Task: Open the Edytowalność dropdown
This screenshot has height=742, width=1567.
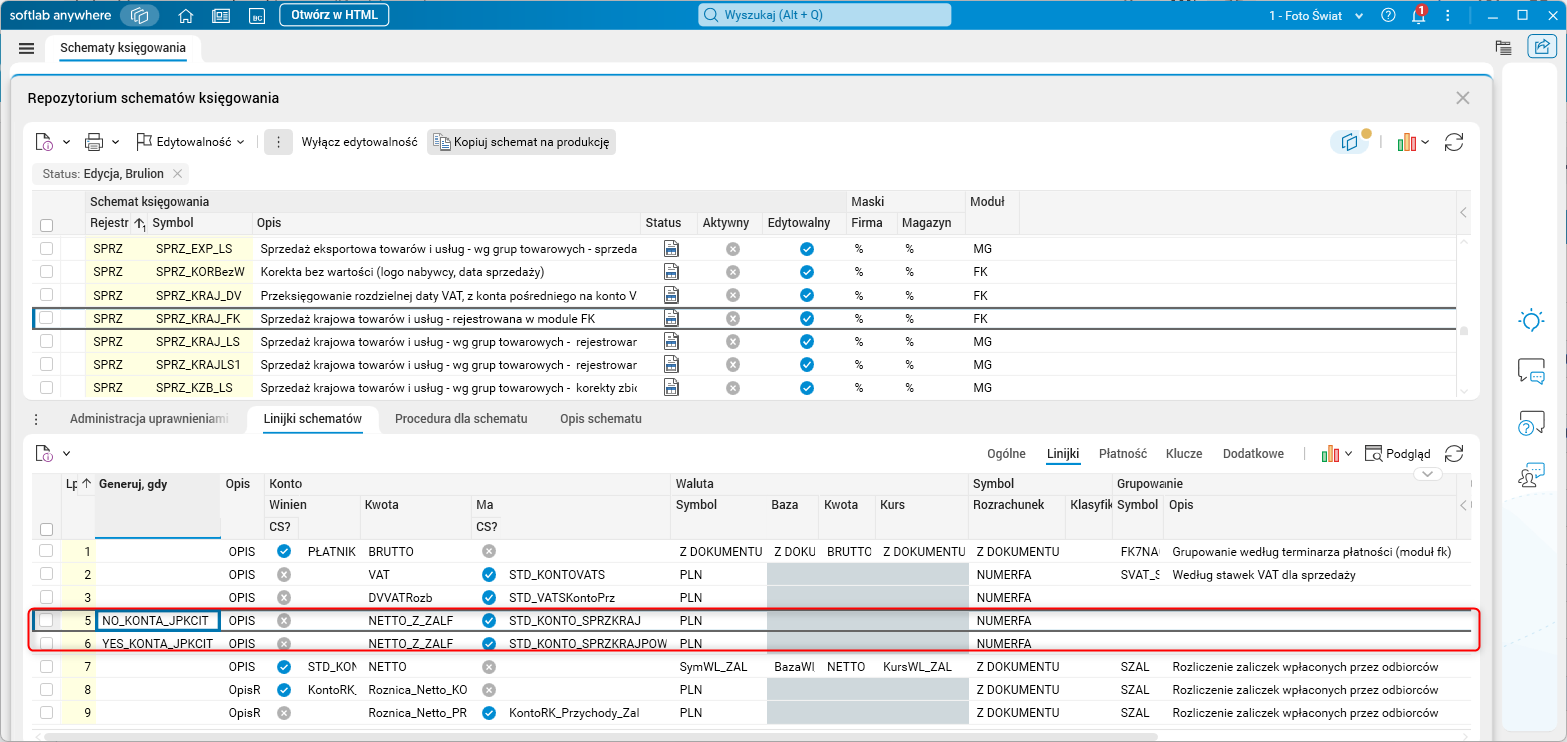Action: click(x=190, y=142)
